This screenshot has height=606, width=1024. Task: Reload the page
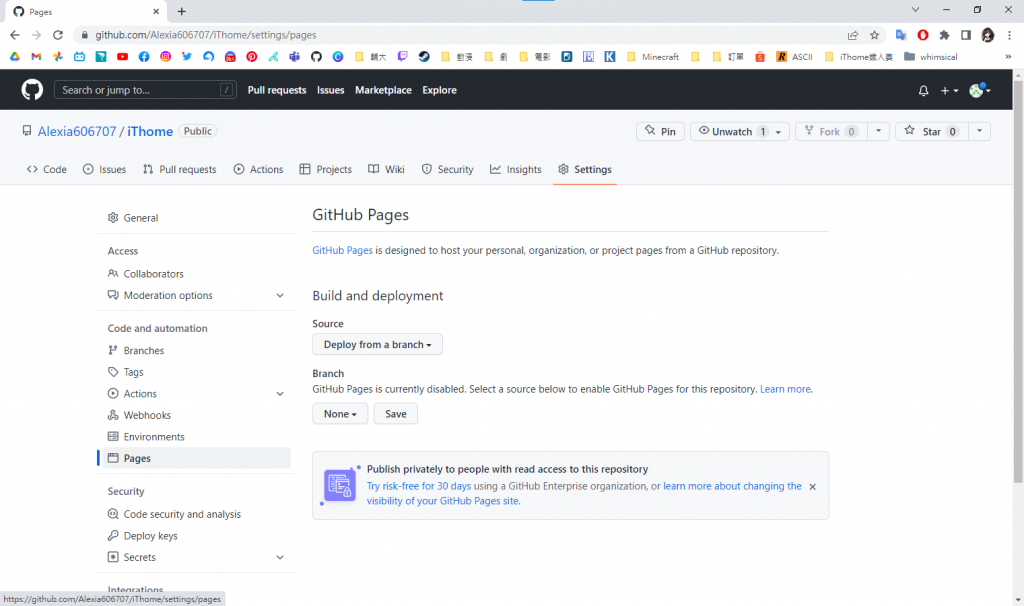[x=57, y=35]
